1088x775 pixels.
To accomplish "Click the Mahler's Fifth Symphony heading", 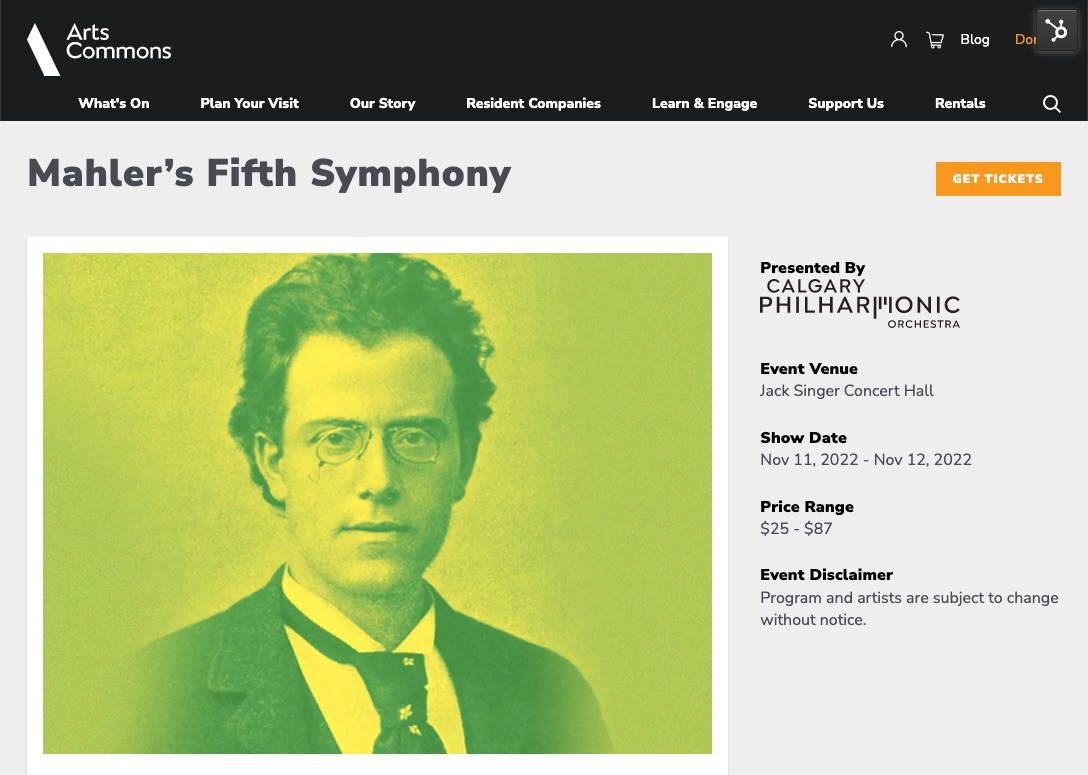I will [269, 174].
